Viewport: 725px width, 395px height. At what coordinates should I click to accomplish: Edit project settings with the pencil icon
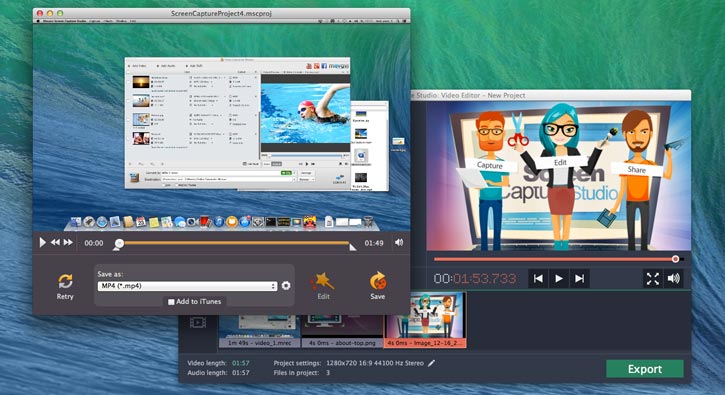pyautogui.click(x=431, y=363)
